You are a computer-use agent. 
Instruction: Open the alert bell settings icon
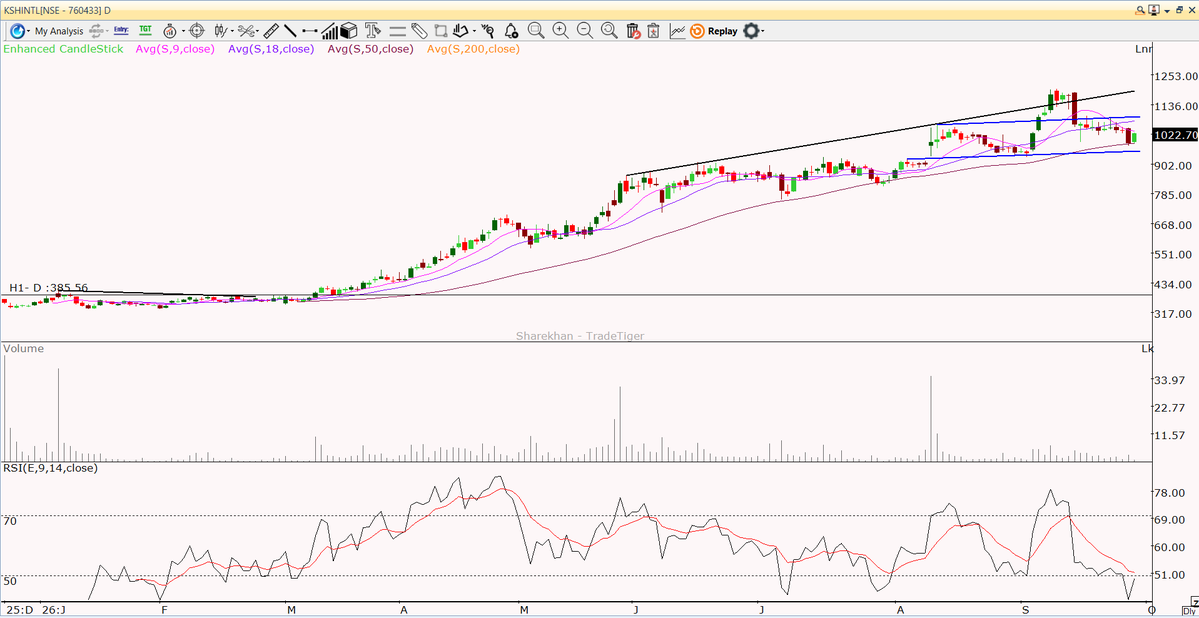click(512, 31)
